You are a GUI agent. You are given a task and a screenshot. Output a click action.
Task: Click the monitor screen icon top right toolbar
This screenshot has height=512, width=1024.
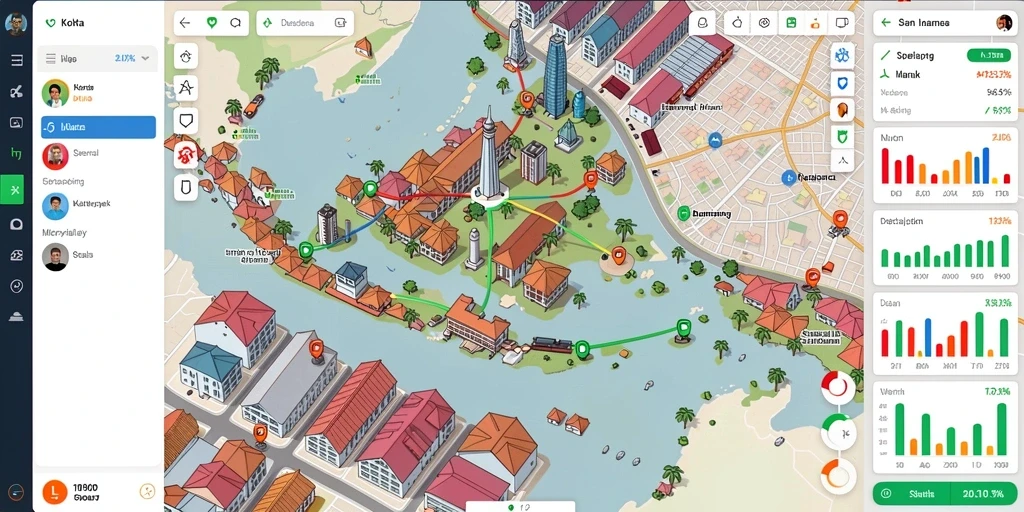coord(842,23)
